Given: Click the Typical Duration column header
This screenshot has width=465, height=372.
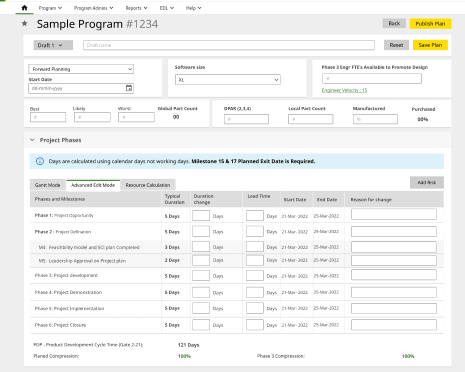Looking at the screenshot, I should [x=174, y=199].
